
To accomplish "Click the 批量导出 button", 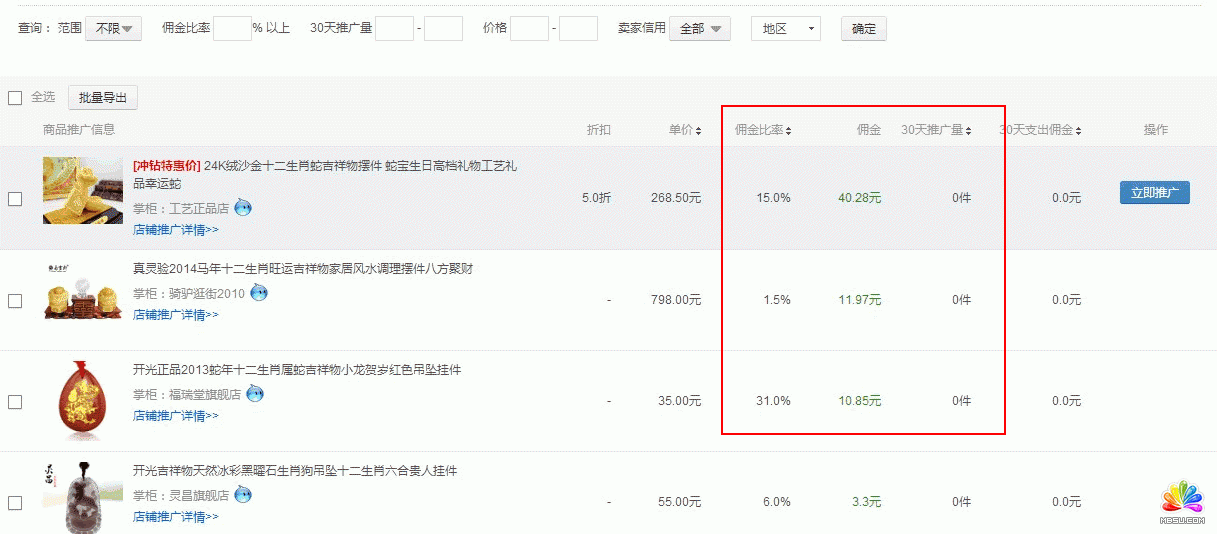I will pos(103,98).
